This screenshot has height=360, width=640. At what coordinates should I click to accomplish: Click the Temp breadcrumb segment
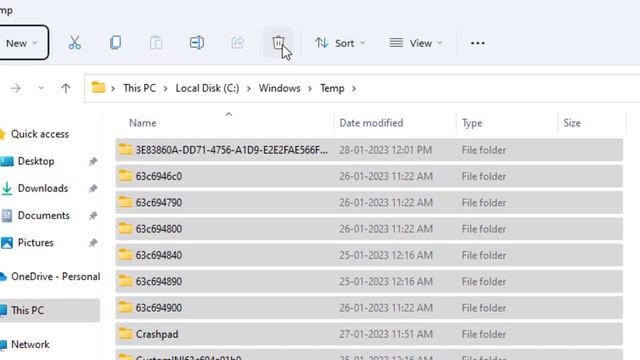332,88
